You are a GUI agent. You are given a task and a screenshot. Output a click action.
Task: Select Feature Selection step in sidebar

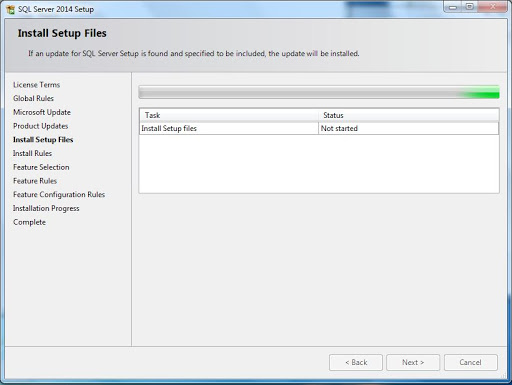[41, 167]
